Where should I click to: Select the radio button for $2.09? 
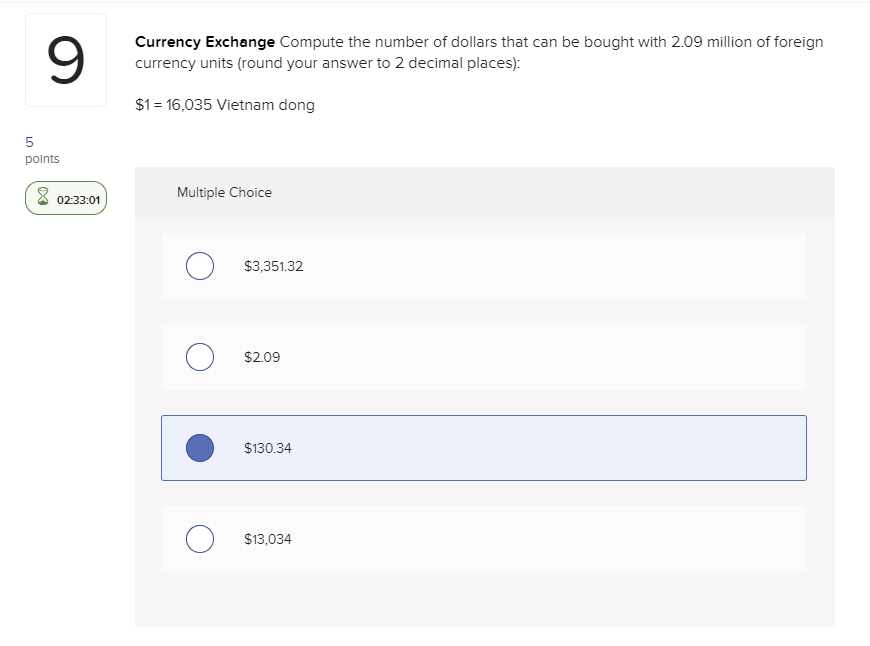point(200,357)
